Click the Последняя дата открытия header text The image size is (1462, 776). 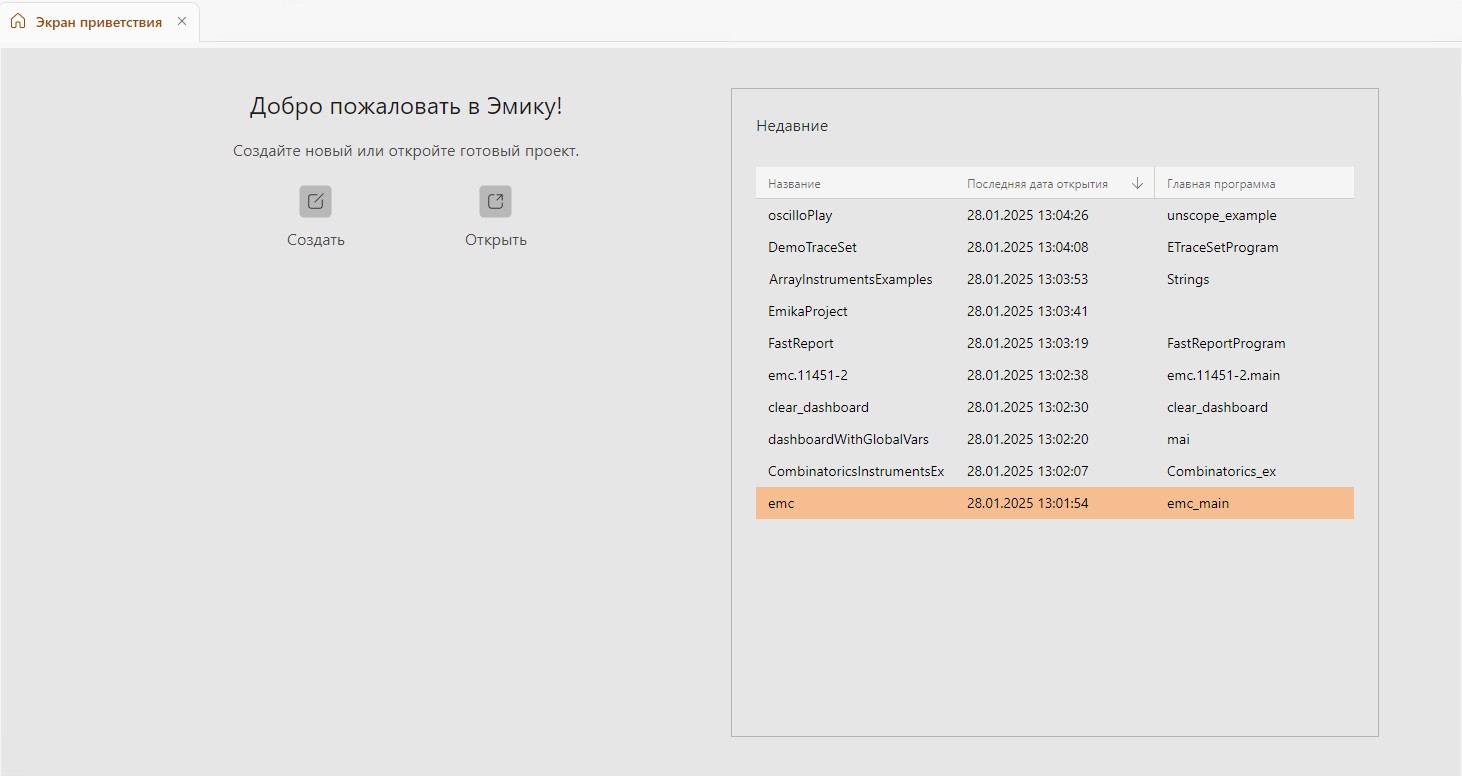pos(1037,184)
